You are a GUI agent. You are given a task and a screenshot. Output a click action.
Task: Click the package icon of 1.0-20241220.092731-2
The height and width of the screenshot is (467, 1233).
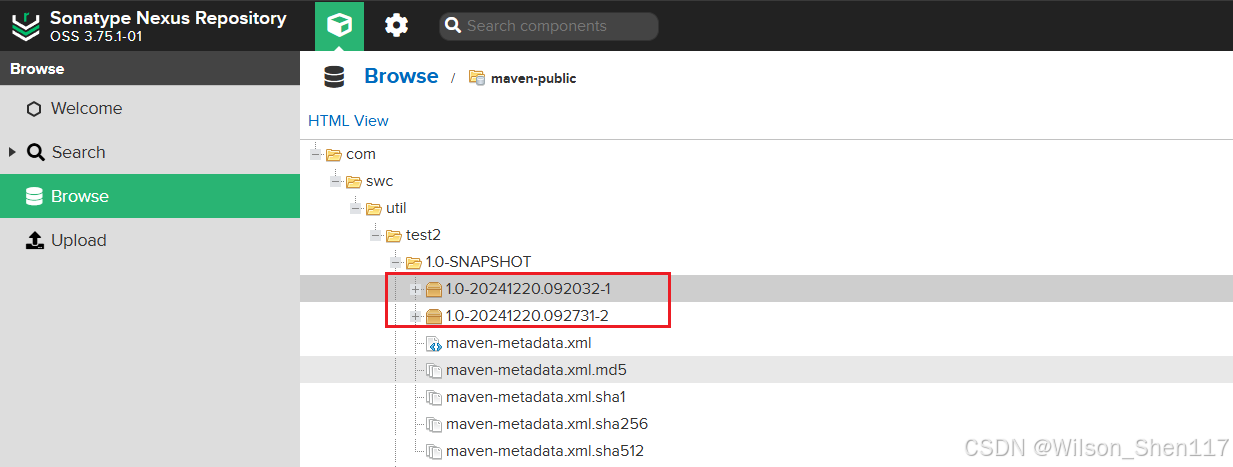[434, 316]
